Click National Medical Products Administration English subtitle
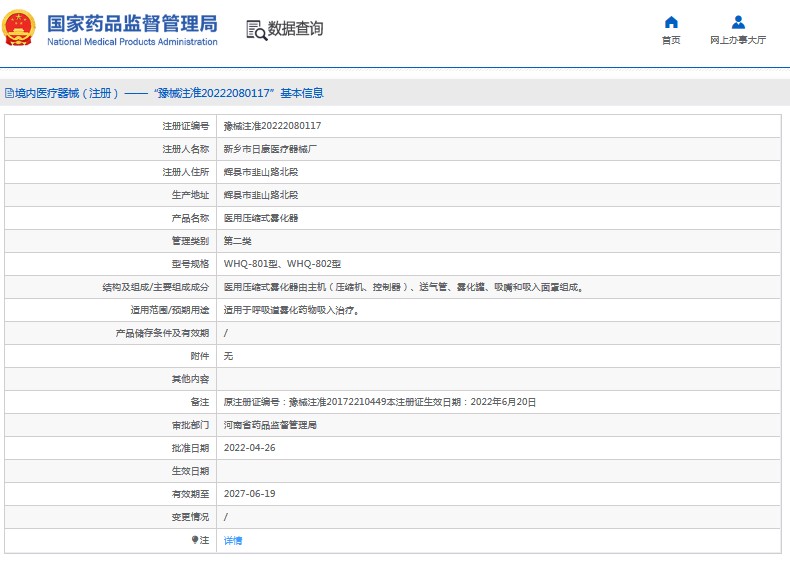Viewport: 790px width, 561px height. tap(132, 42)
